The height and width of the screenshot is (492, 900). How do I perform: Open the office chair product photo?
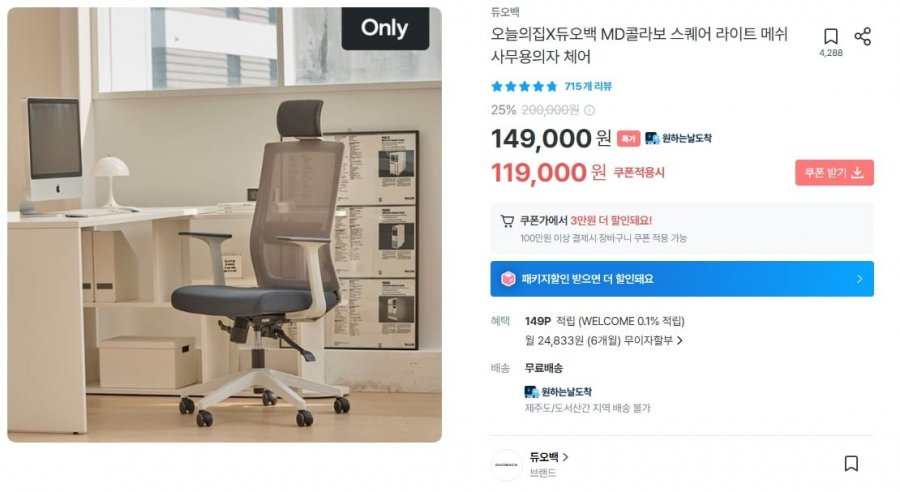click(224, 224)
